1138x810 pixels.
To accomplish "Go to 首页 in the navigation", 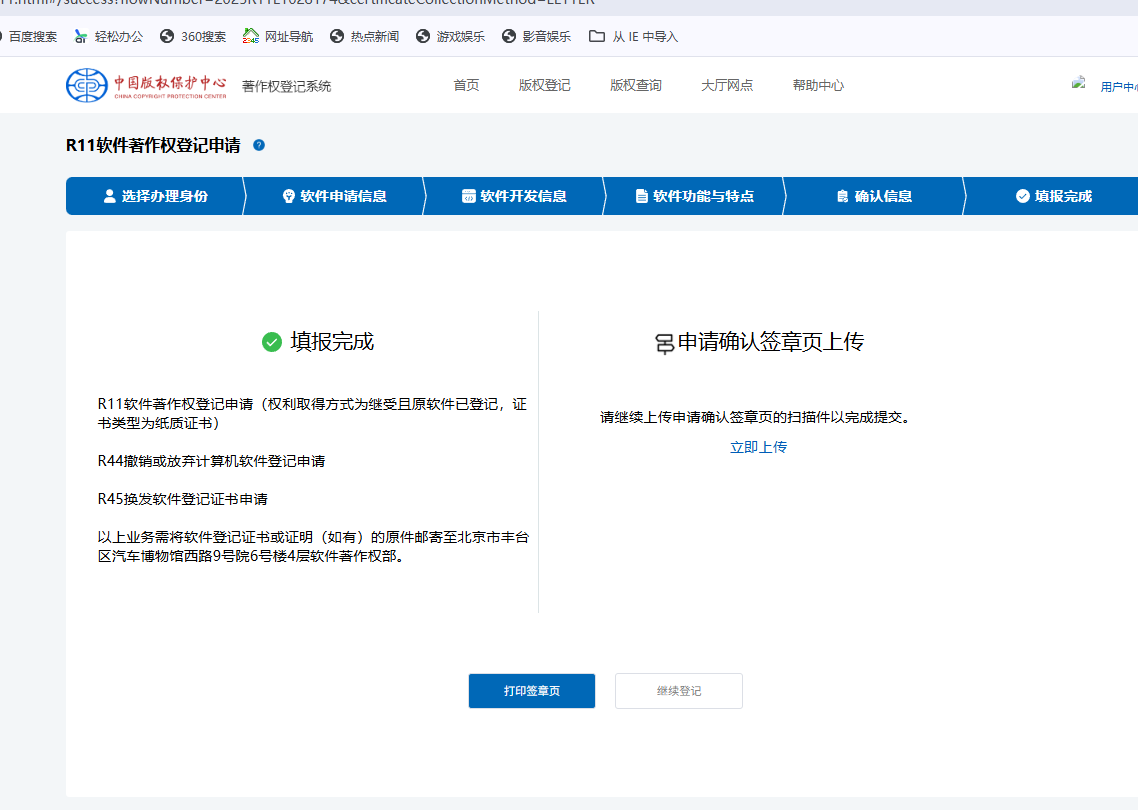I will click(466, 85).
